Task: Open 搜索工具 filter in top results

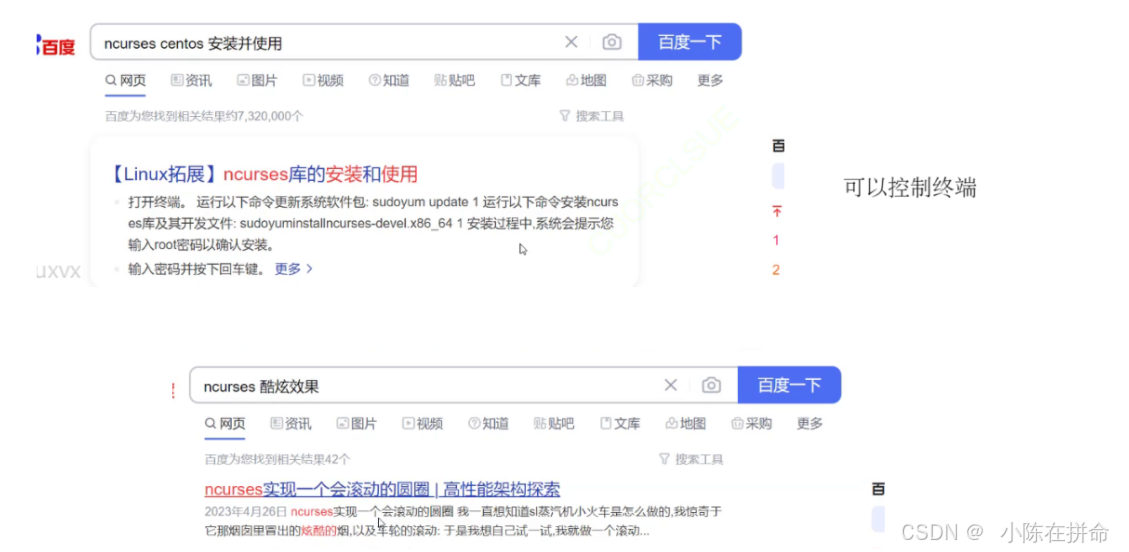Action: tap(592, 116)
